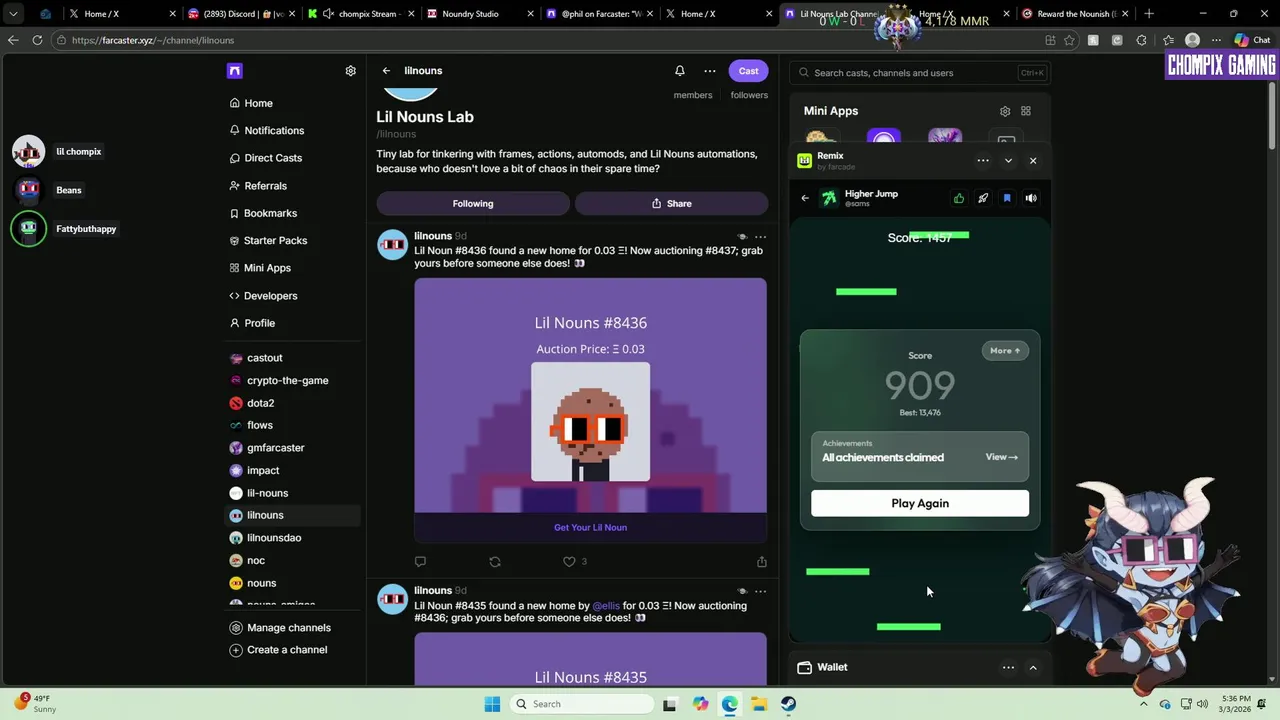Click Create a channel
The width and height of the screenshot is (1280, 720).
278,650
